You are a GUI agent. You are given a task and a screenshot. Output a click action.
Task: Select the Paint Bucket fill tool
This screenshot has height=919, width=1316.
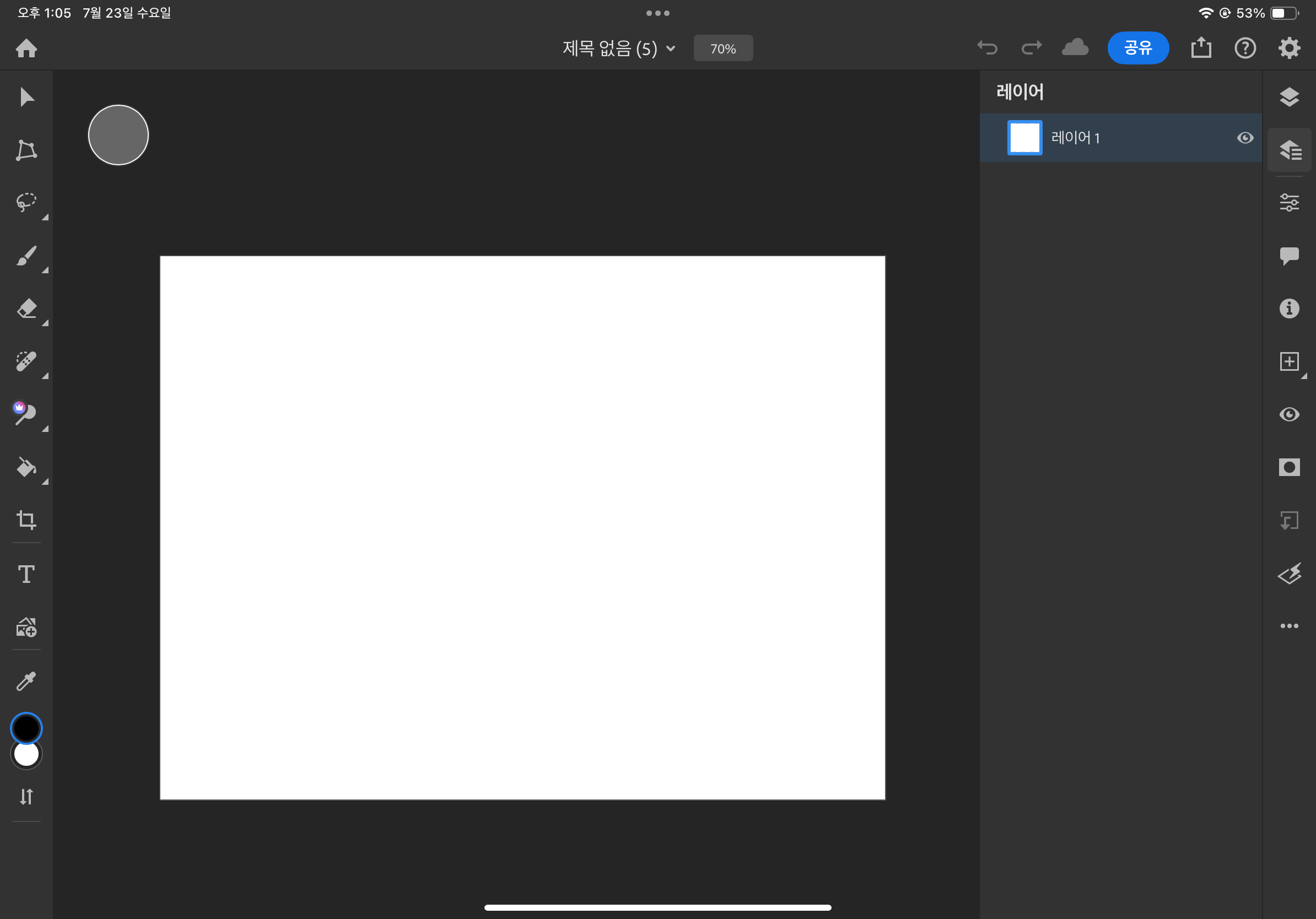tap(26, 468)
